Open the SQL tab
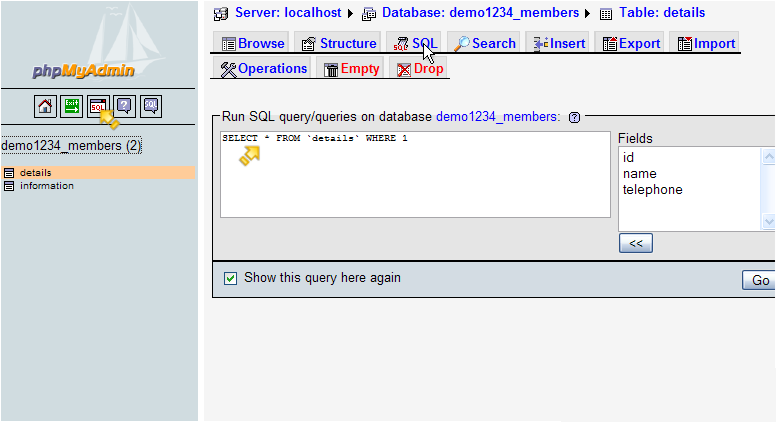The height and width of the screenshot is (422, 776). [x=415, y=43]
